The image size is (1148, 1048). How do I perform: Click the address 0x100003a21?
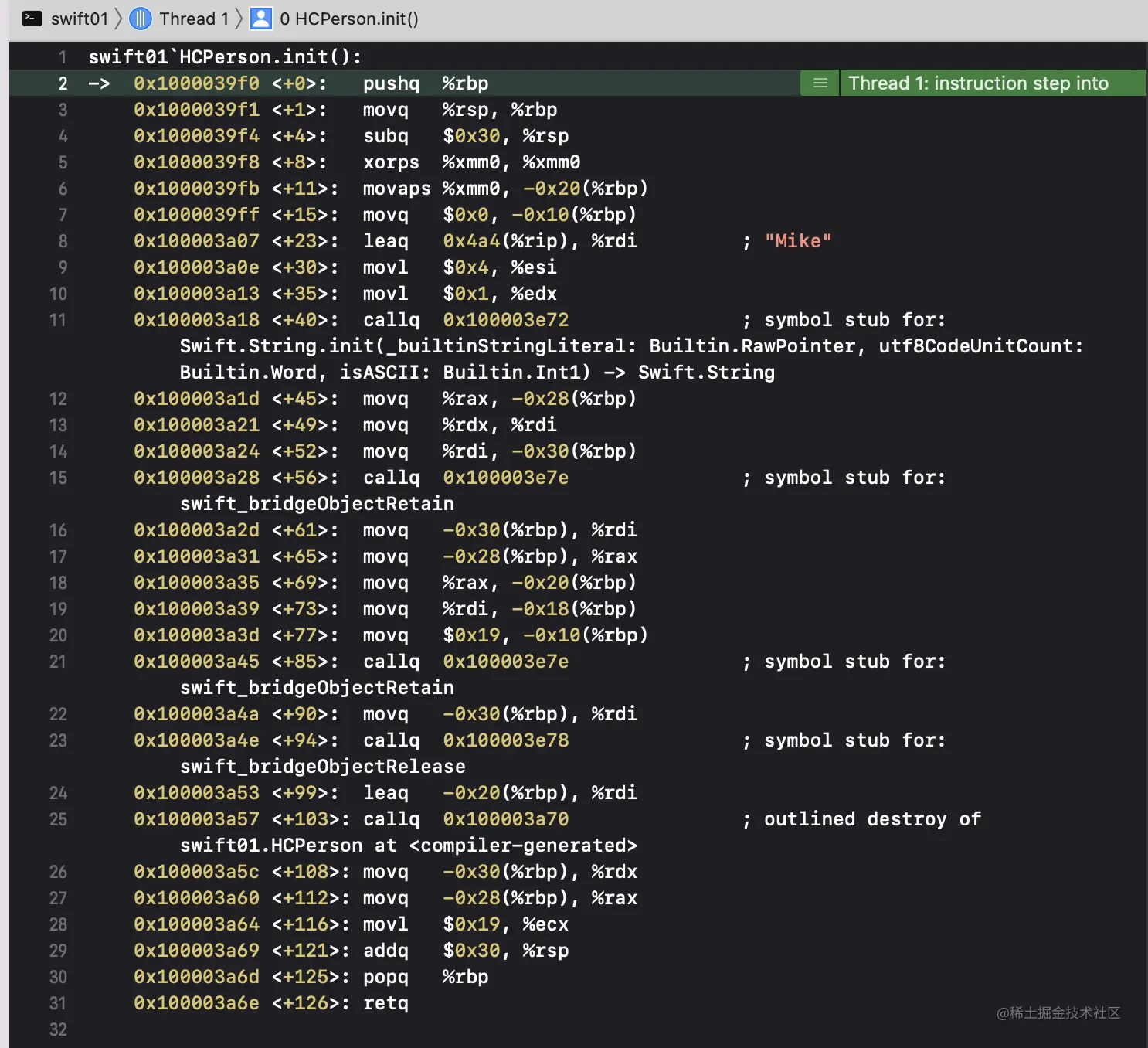pyautogui.click(x=196, y=425)
